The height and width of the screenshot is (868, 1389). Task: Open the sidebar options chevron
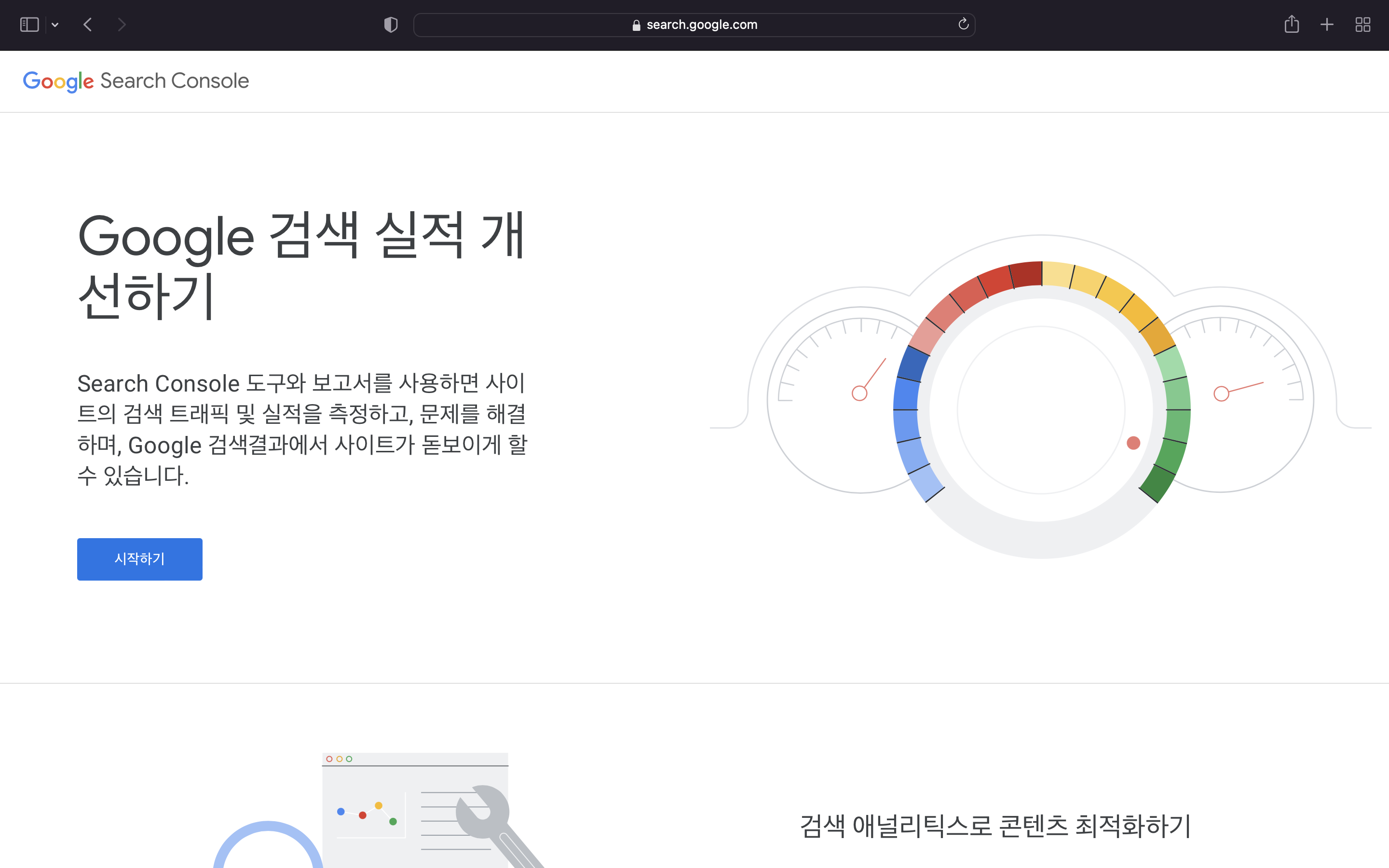click(55, 24)
